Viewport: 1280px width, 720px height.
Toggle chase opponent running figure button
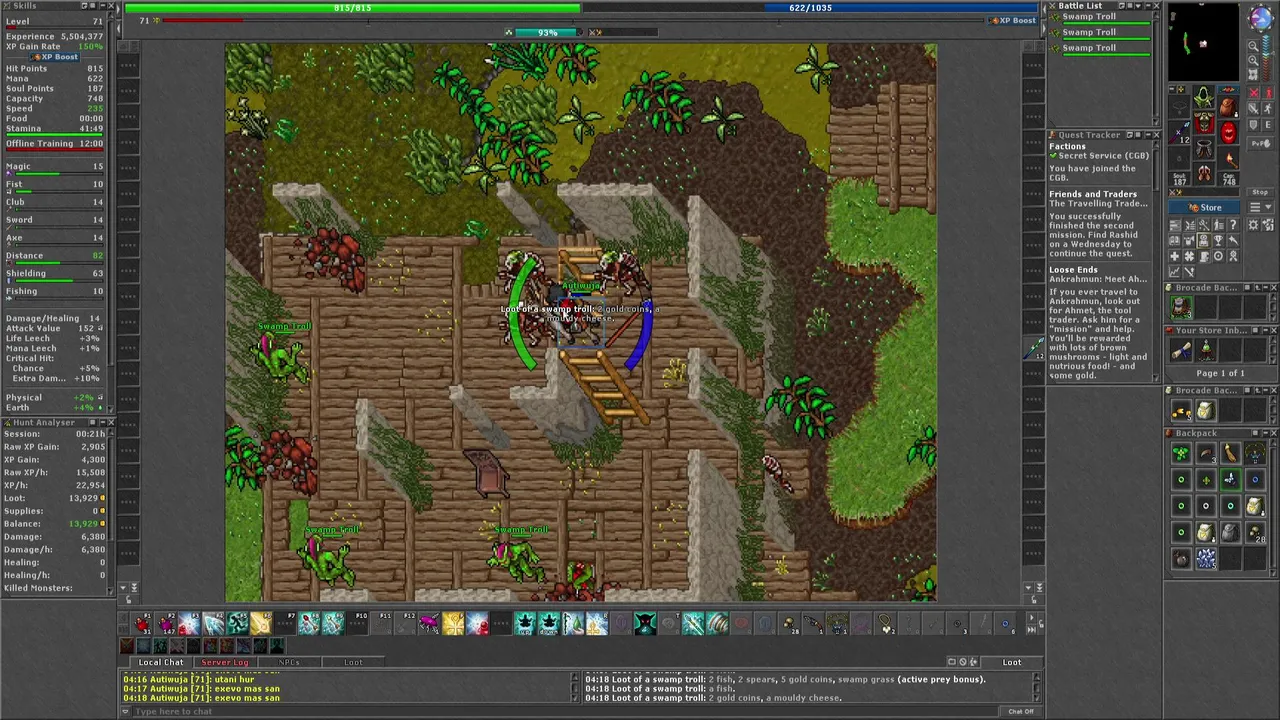pyautogui.click(x=1268, y=108)
